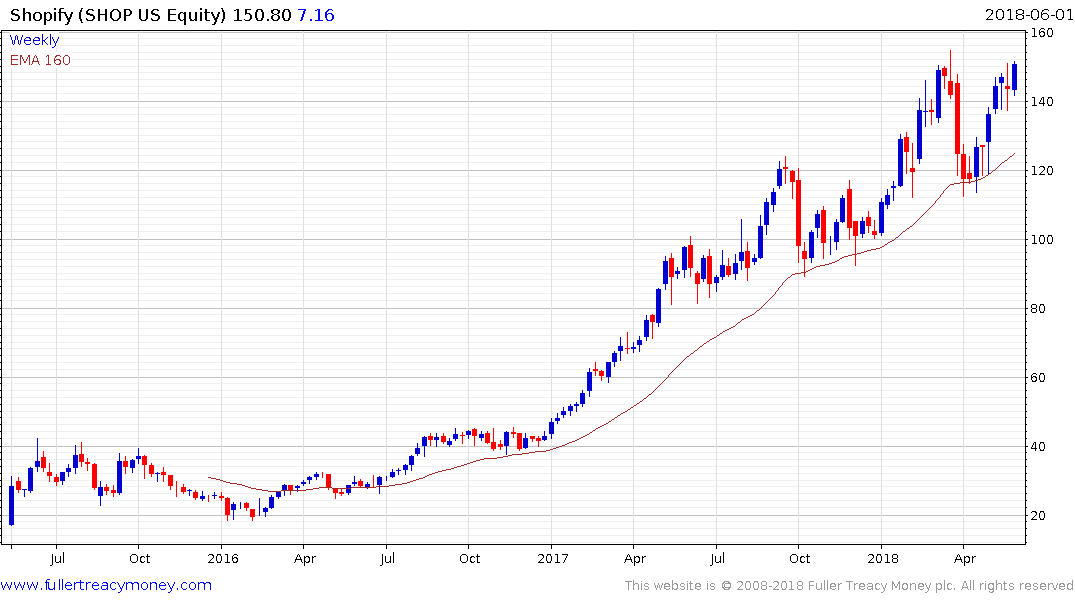Click the 160 price axis label
The width and height of the screenshot is (1075, 600).
coord(1042,33)
